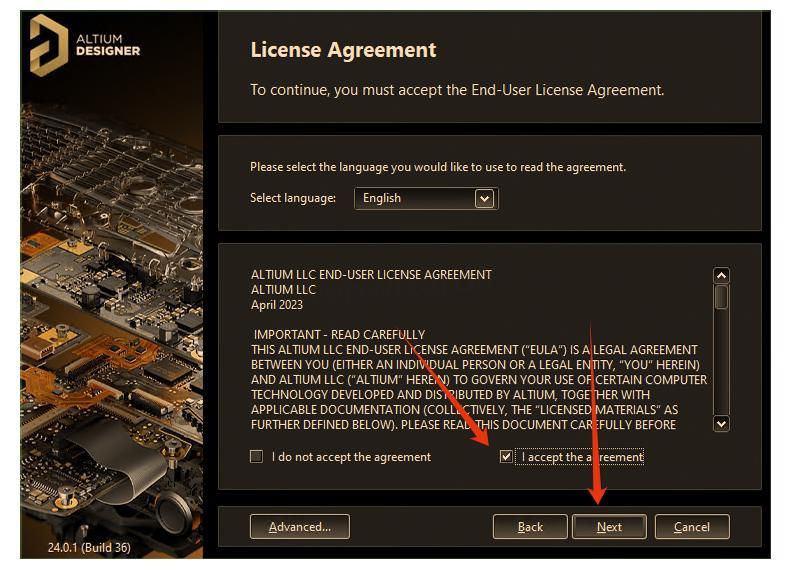Viewport: 792px width, 570px height.
Task: Click the English language combo box field
Action: [426, 199]
